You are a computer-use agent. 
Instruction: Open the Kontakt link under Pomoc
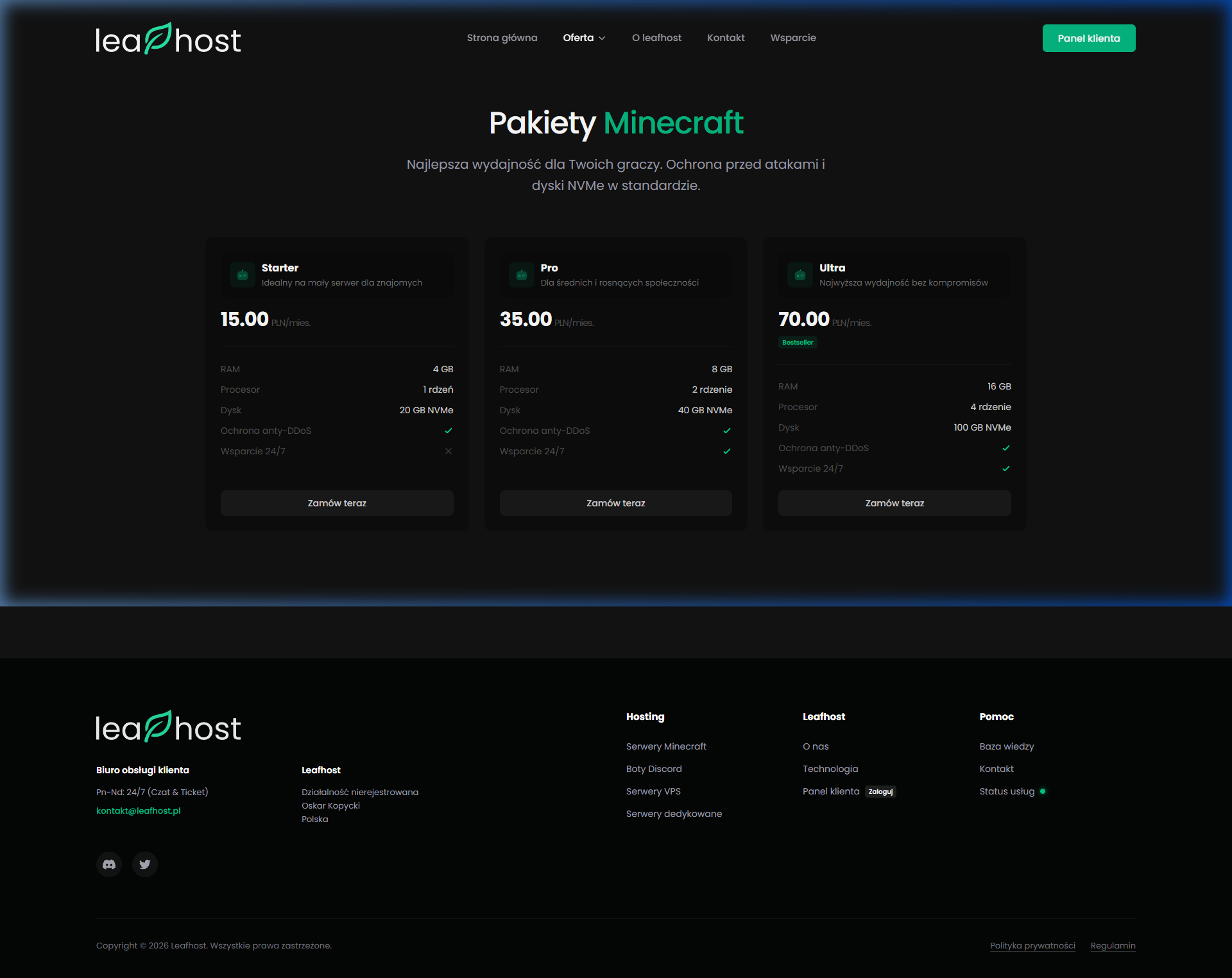[997, 769]
